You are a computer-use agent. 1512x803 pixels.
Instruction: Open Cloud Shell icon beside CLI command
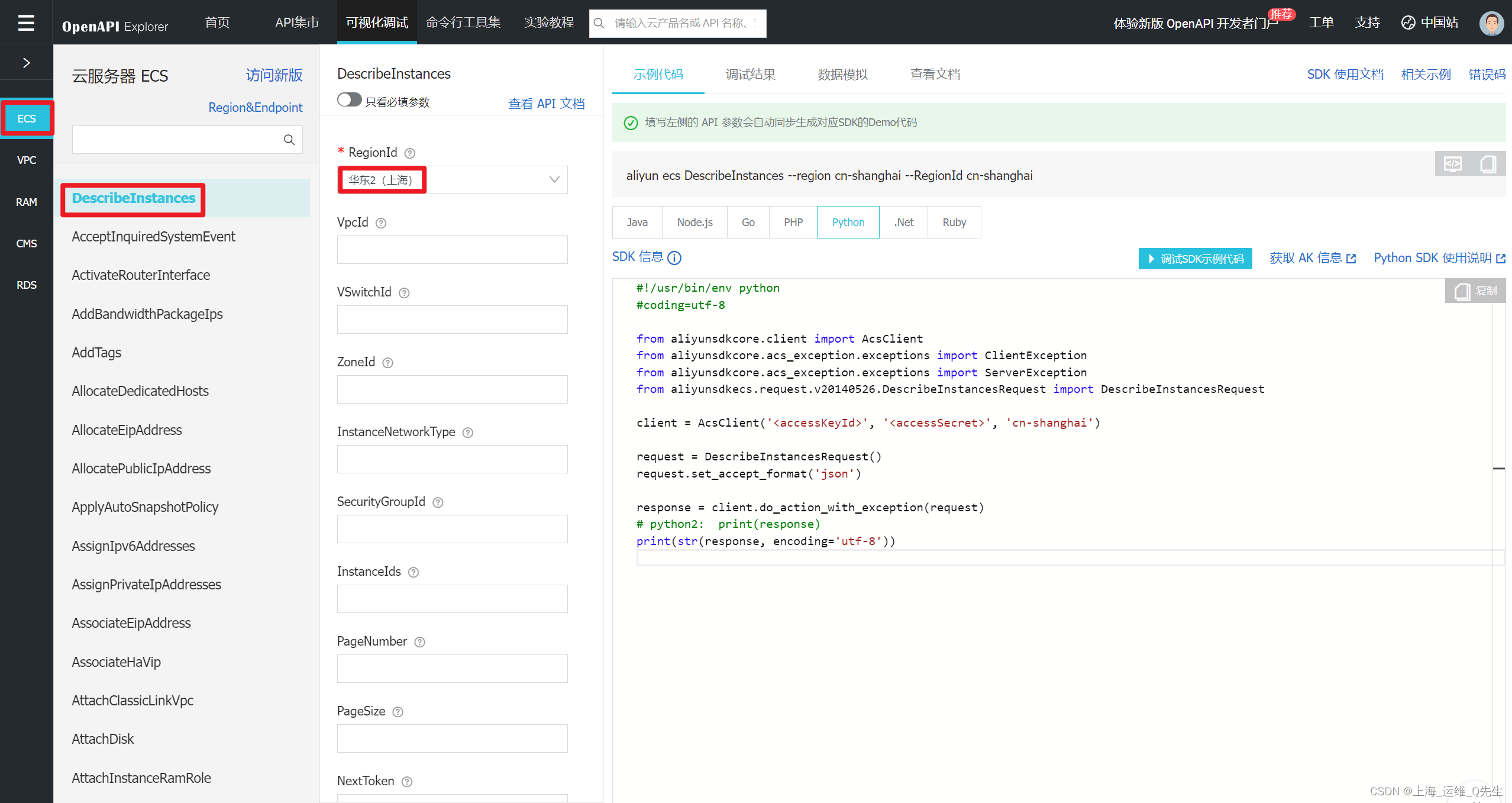click(1453, 164)
